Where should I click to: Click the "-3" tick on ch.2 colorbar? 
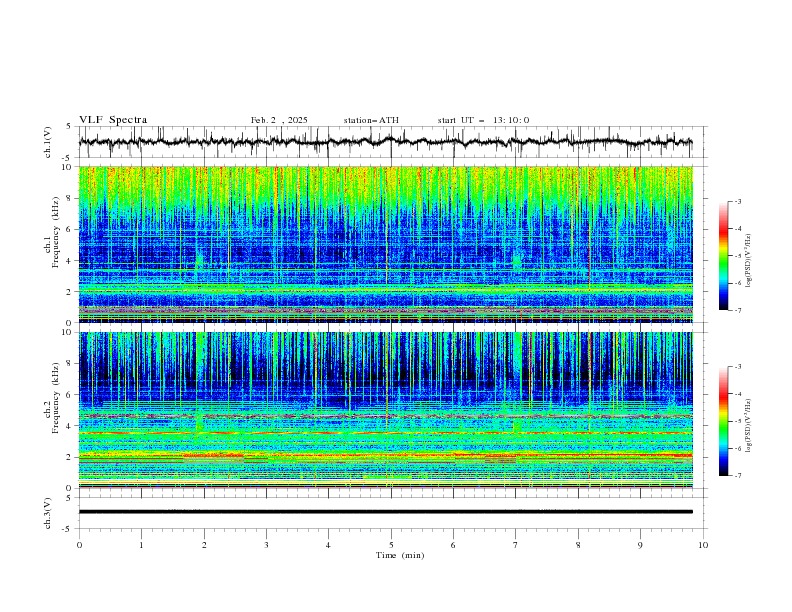[738, 367]
